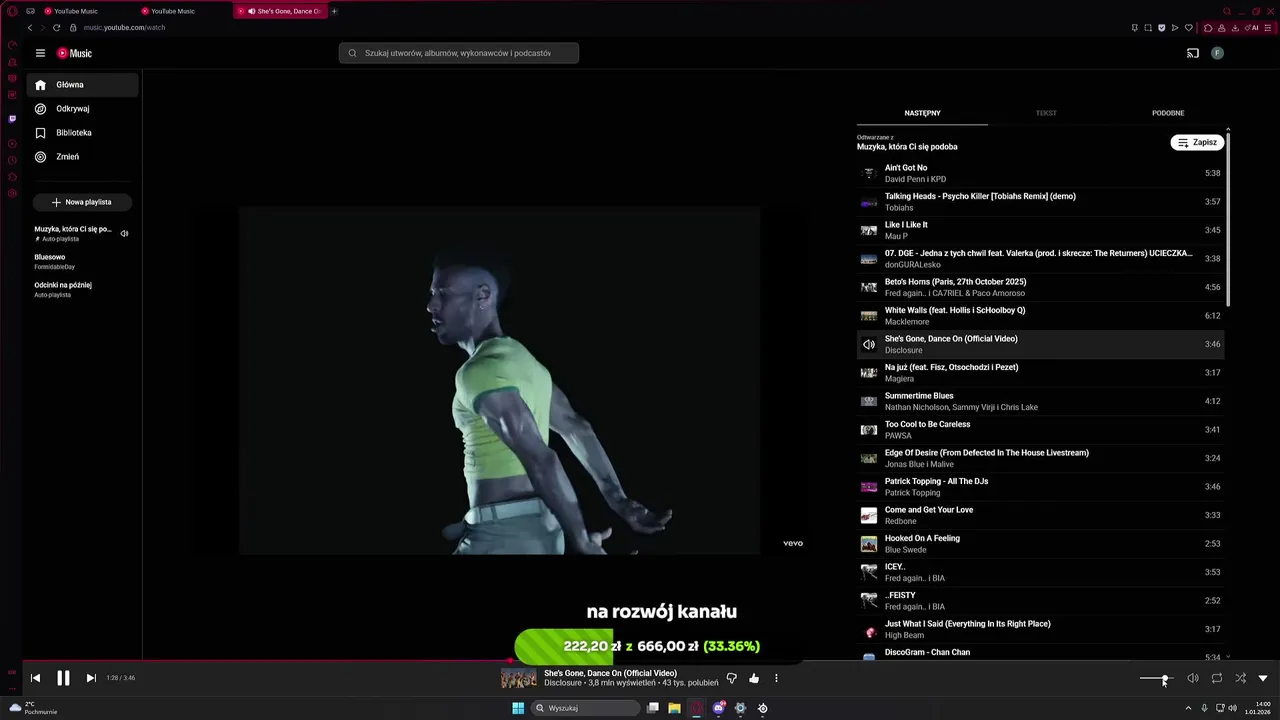Image resolution: width=1280 pixels, height=720 pixels.
Task: Play Patrick Topping - All The DJs
Action: coord(1040,487)
